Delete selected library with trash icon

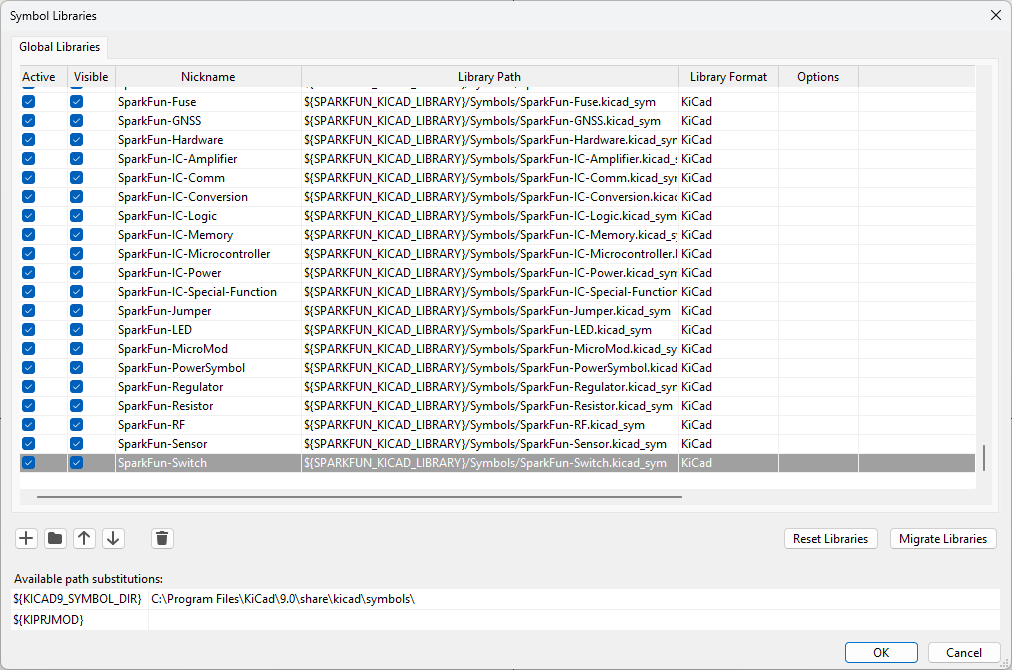(162, 538)
